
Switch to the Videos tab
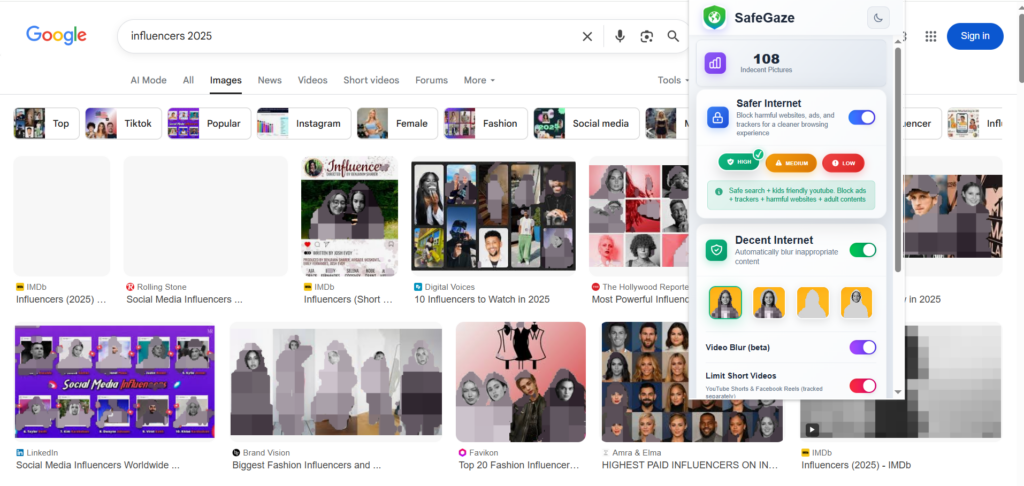click(x=312, y=80)
